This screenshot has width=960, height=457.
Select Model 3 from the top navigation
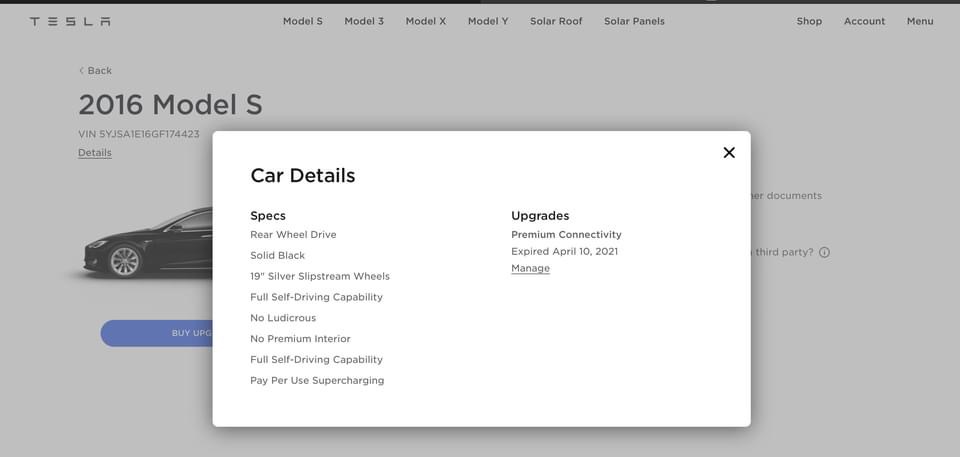click(x=364, y=21)
